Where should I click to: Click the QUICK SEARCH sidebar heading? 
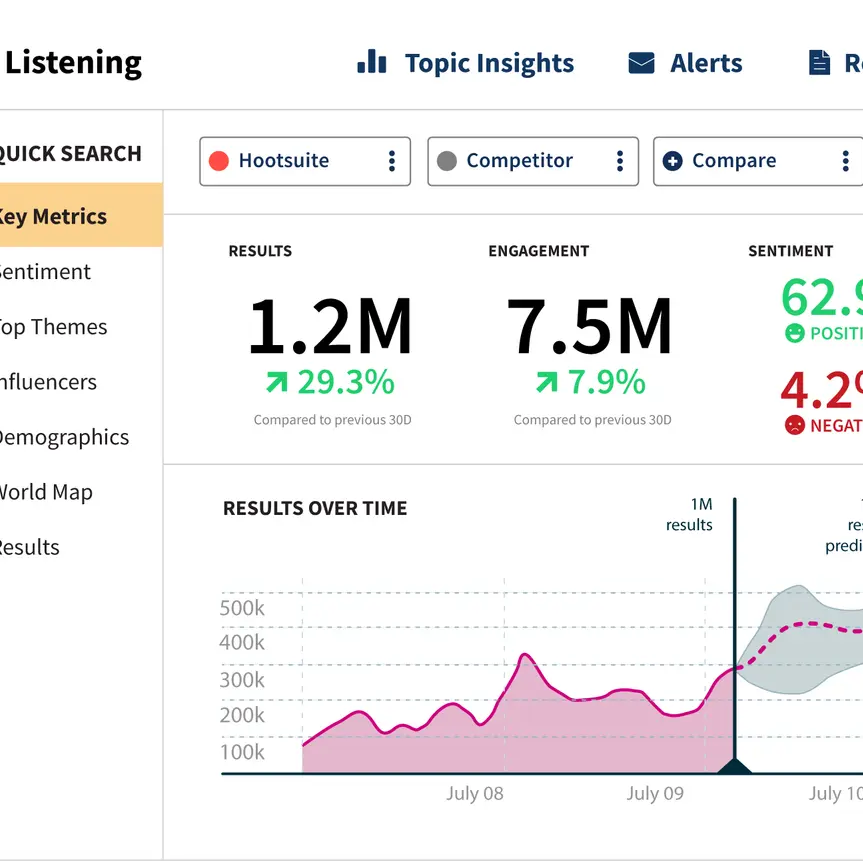[70, 154]
